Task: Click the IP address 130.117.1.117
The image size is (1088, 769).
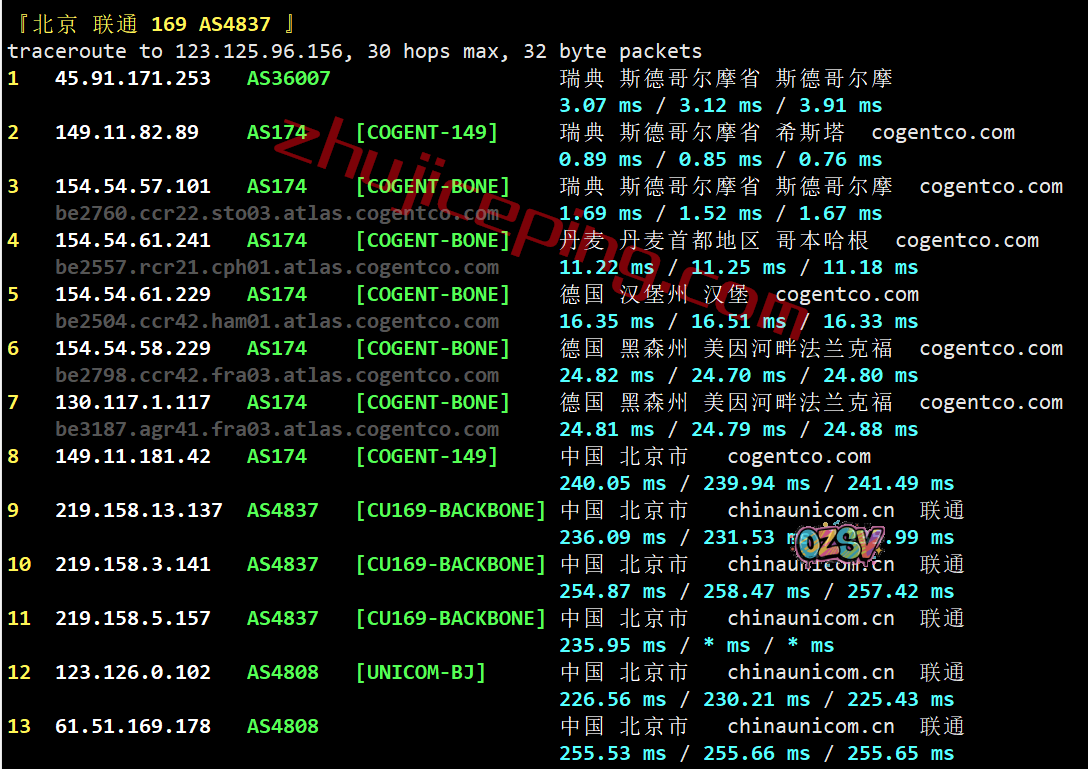Action: (133, 402)
